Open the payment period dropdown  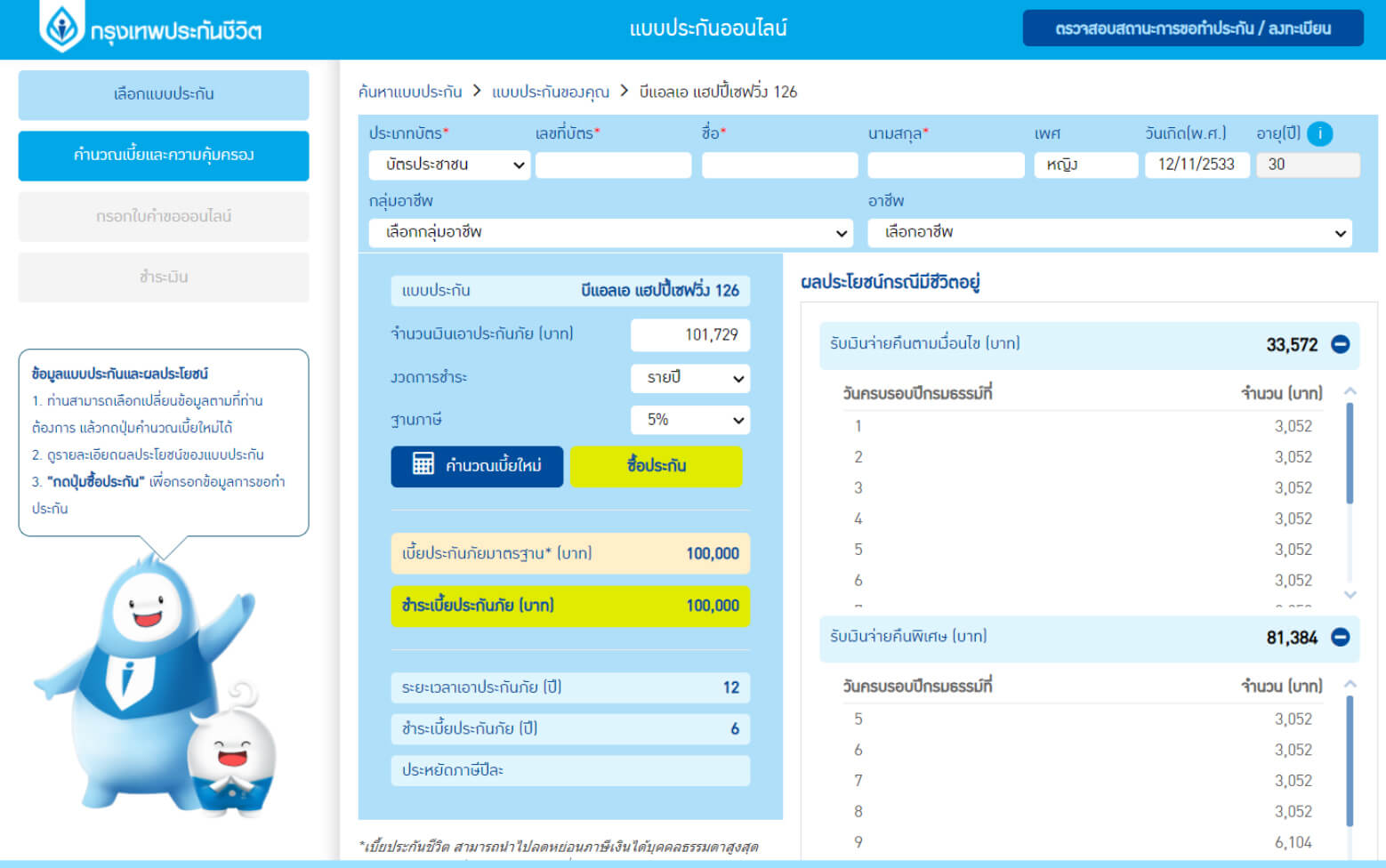pos(690,378)
